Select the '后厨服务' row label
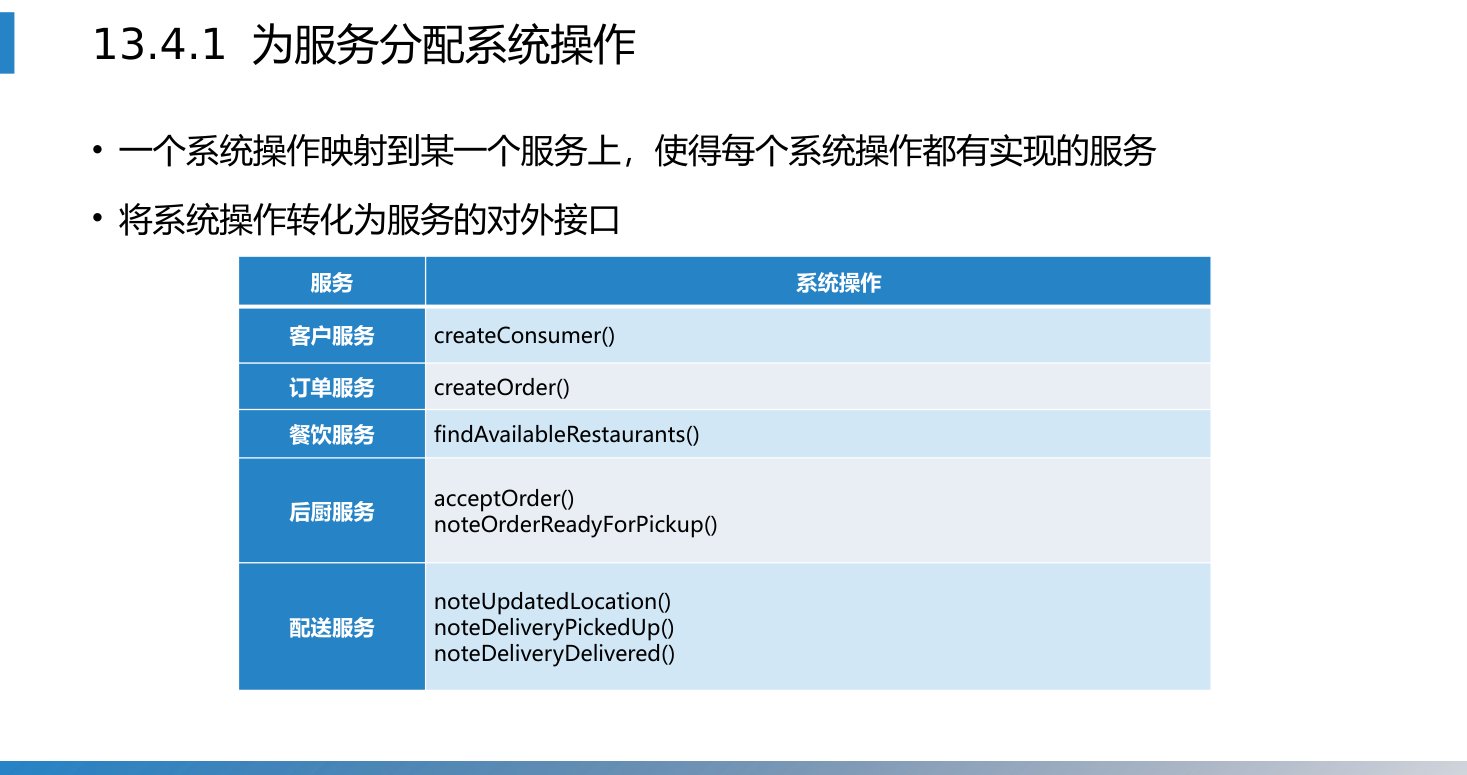The width and height of the screenshot is (1467, 775). [x=332, y=511]
